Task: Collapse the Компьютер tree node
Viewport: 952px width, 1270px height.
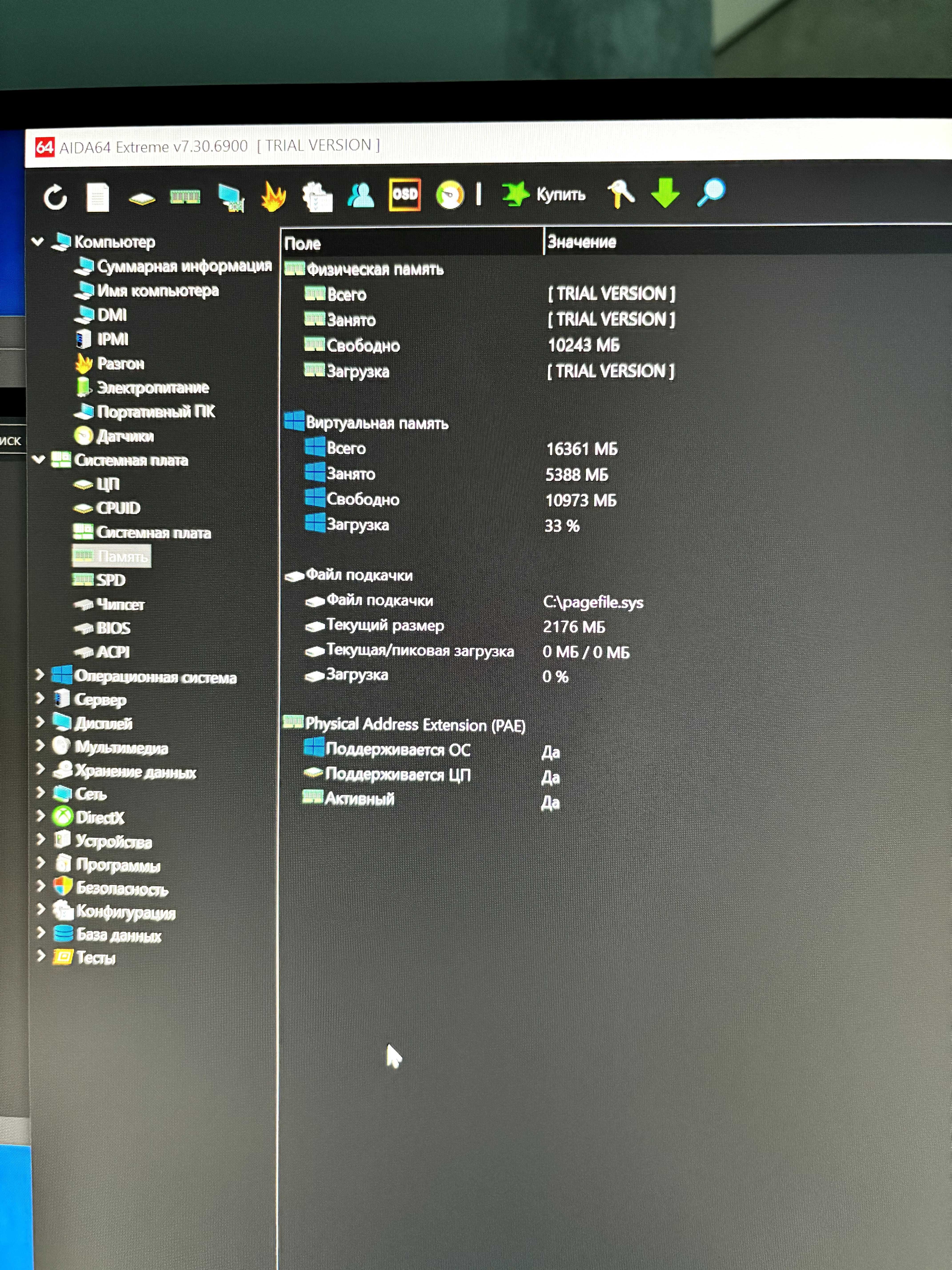Action: pos(38,242)
